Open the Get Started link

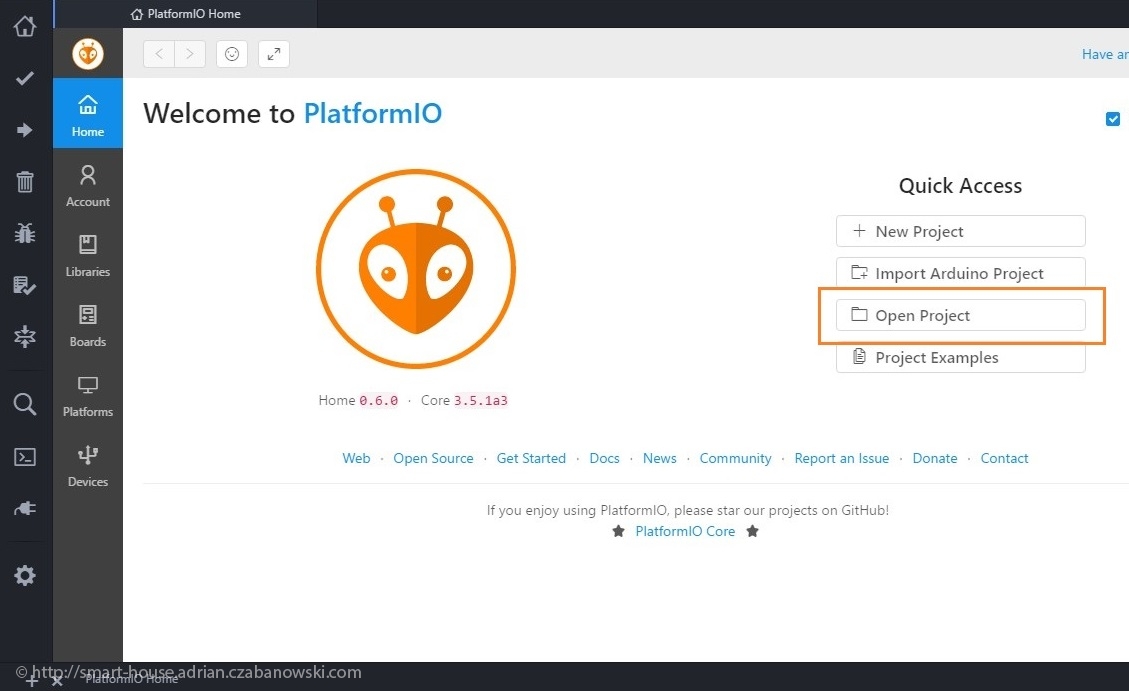[x=531, y=459]
